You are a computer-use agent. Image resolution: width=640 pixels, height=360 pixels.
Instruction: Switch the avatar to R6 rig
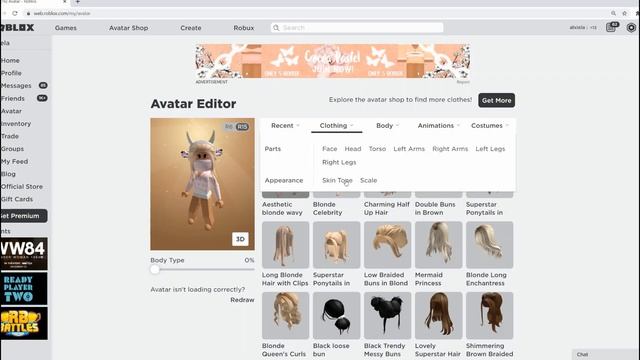click(229, 127)
